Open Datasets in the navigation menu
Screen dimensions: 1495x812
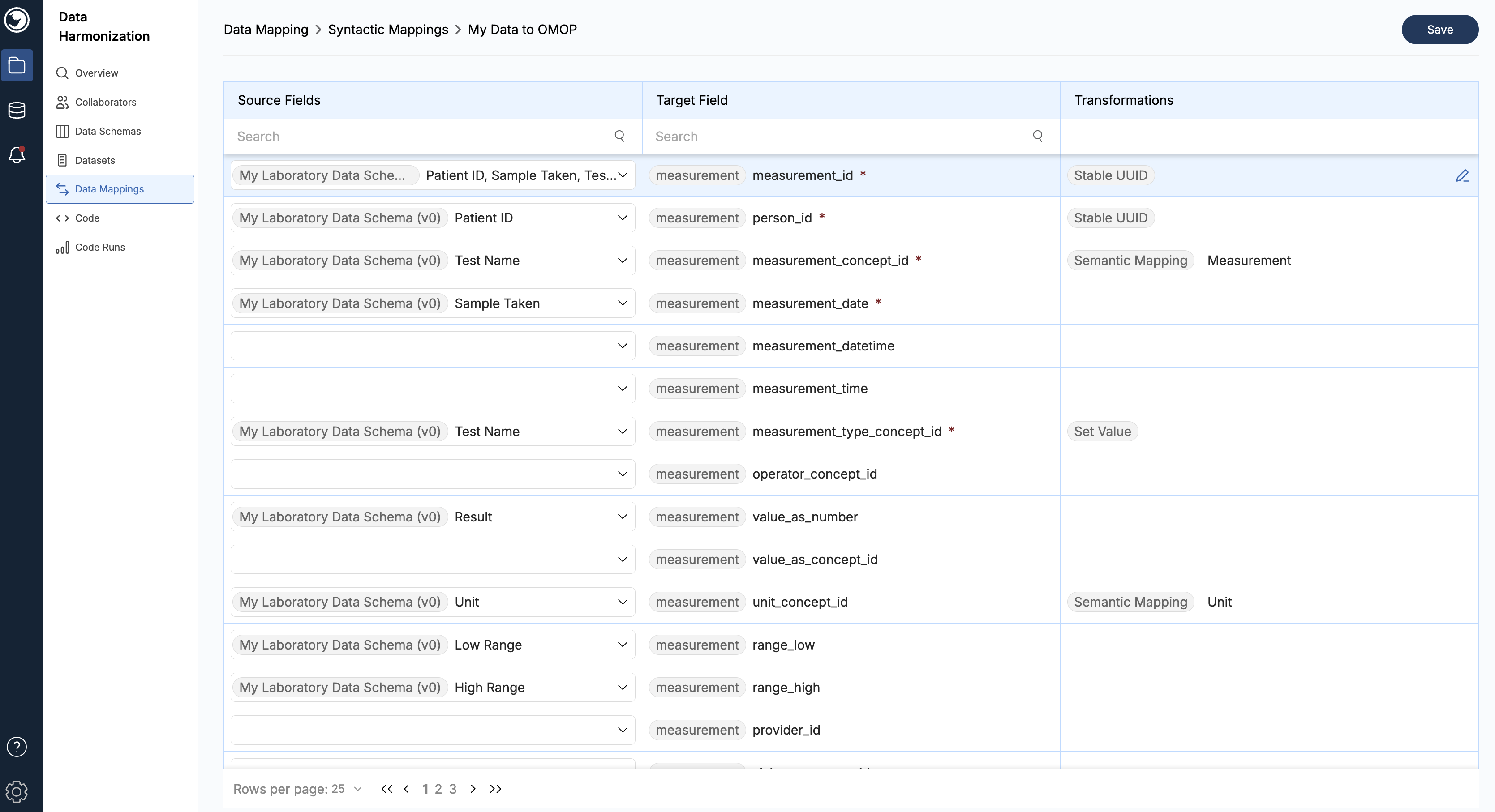pos(120,160)
